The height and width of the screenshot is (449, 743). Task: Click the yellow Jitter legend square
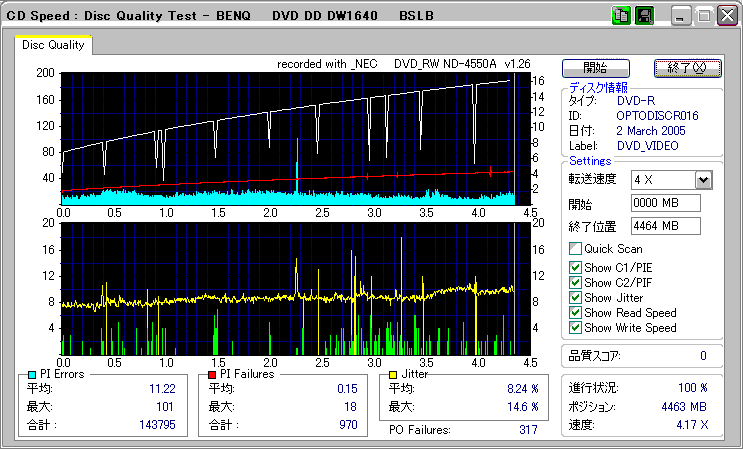coord(394,374)
